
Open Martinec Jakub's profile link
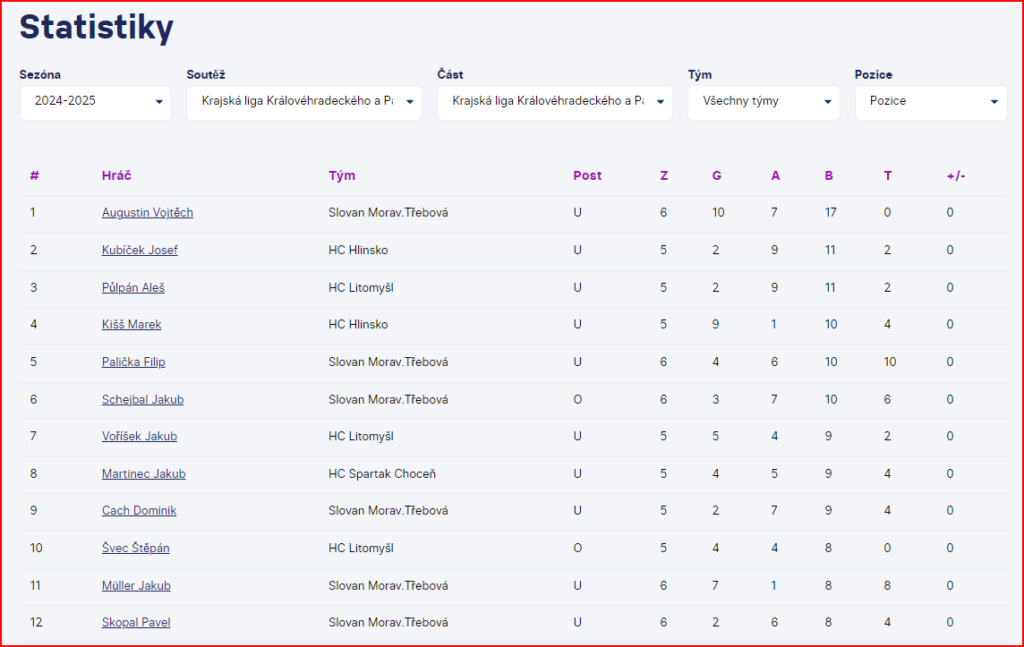point(143,474)
